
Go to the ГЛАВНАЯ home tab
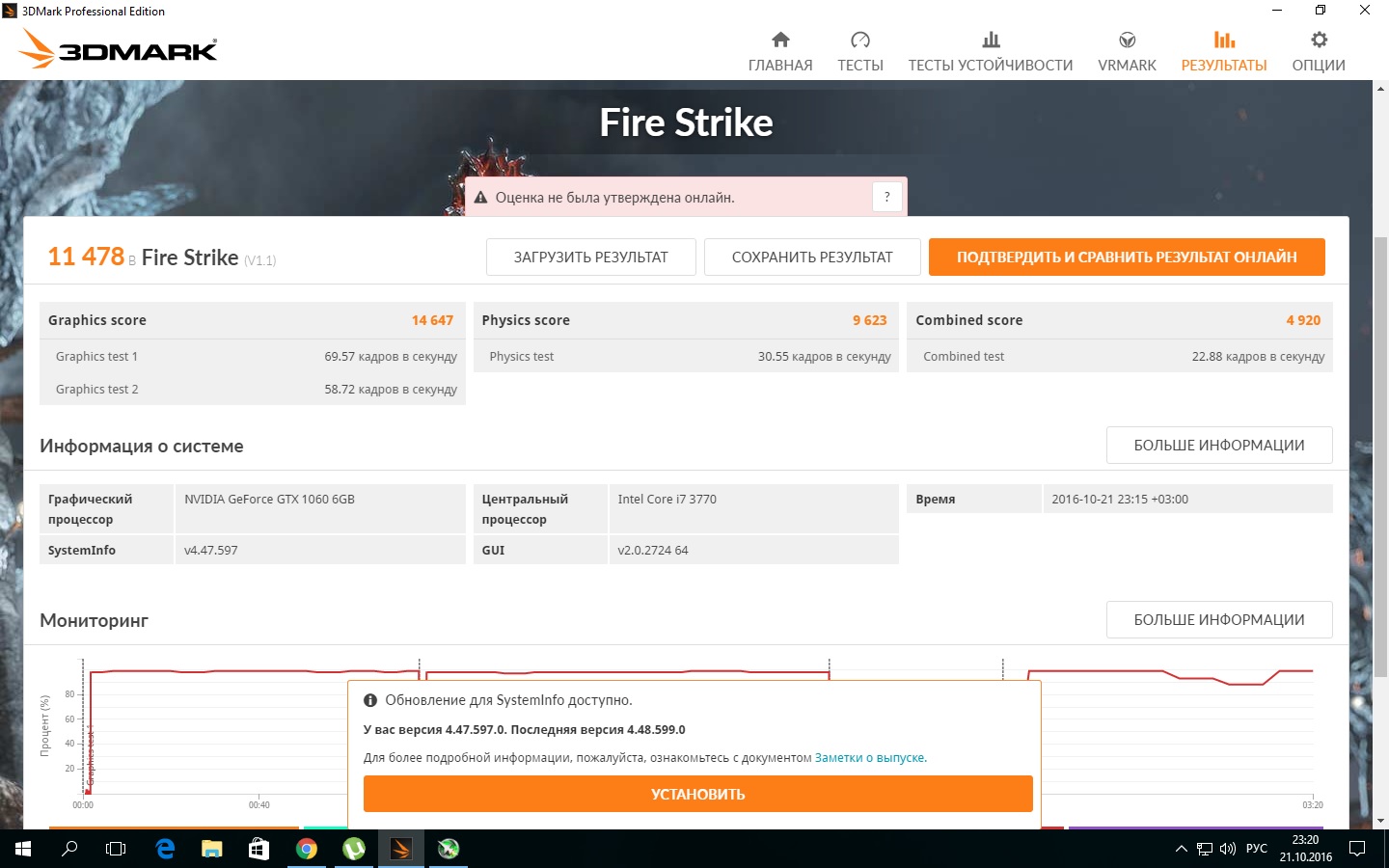[780, 51]
